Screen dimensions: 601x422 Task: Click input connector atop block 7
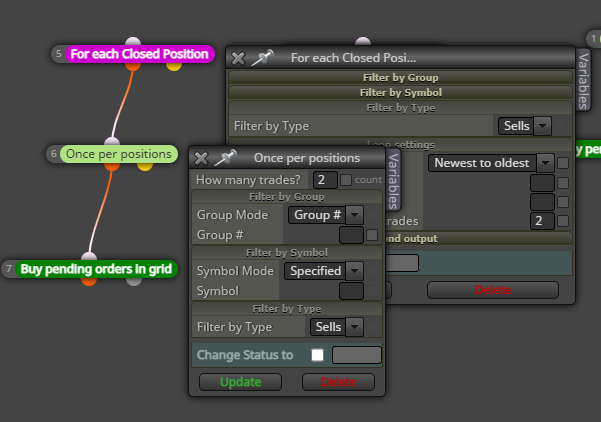click(x=89, y=256)
